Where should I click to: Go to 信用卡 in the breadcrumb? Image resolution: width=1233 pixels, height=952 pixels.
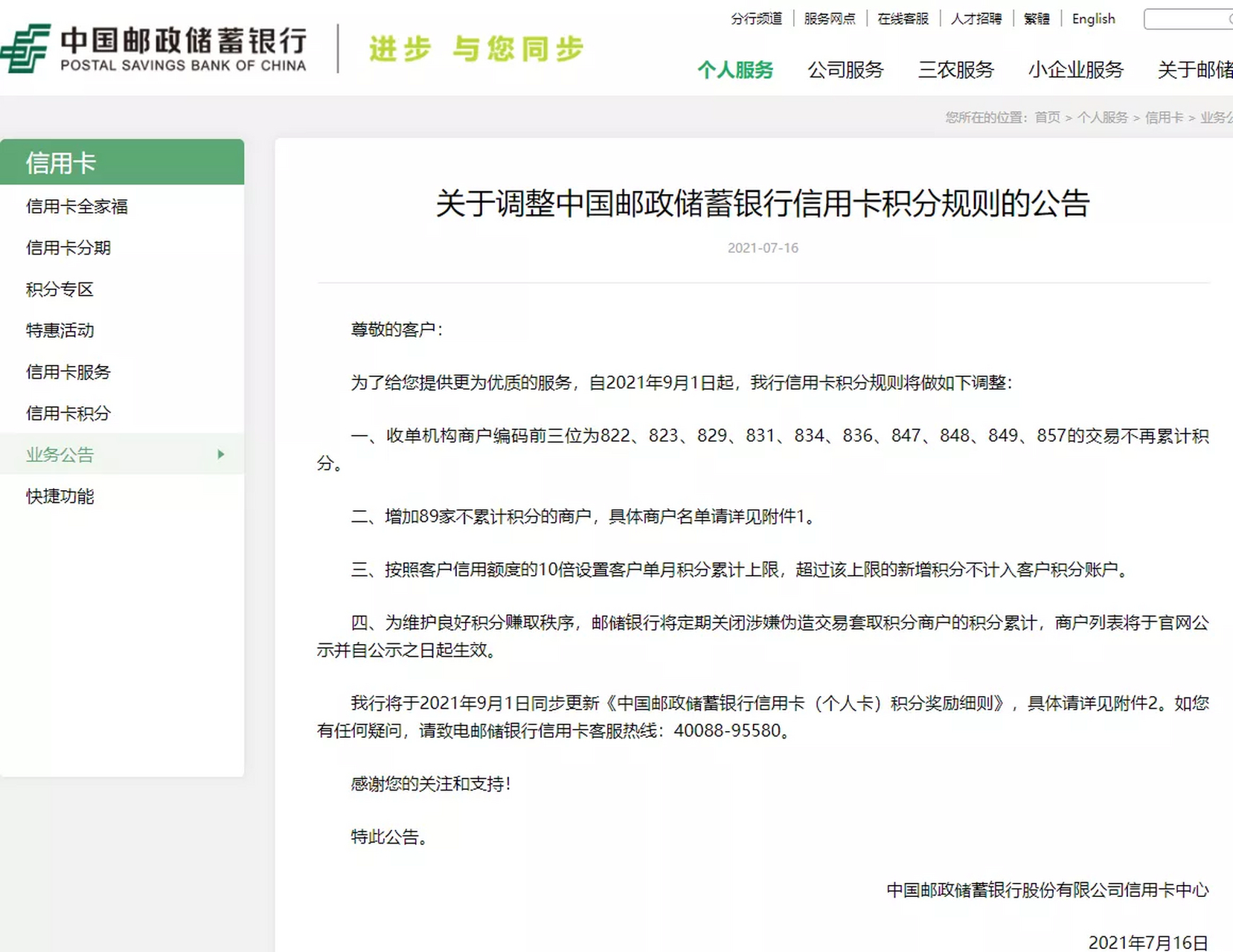click(x=1164, y=118)
